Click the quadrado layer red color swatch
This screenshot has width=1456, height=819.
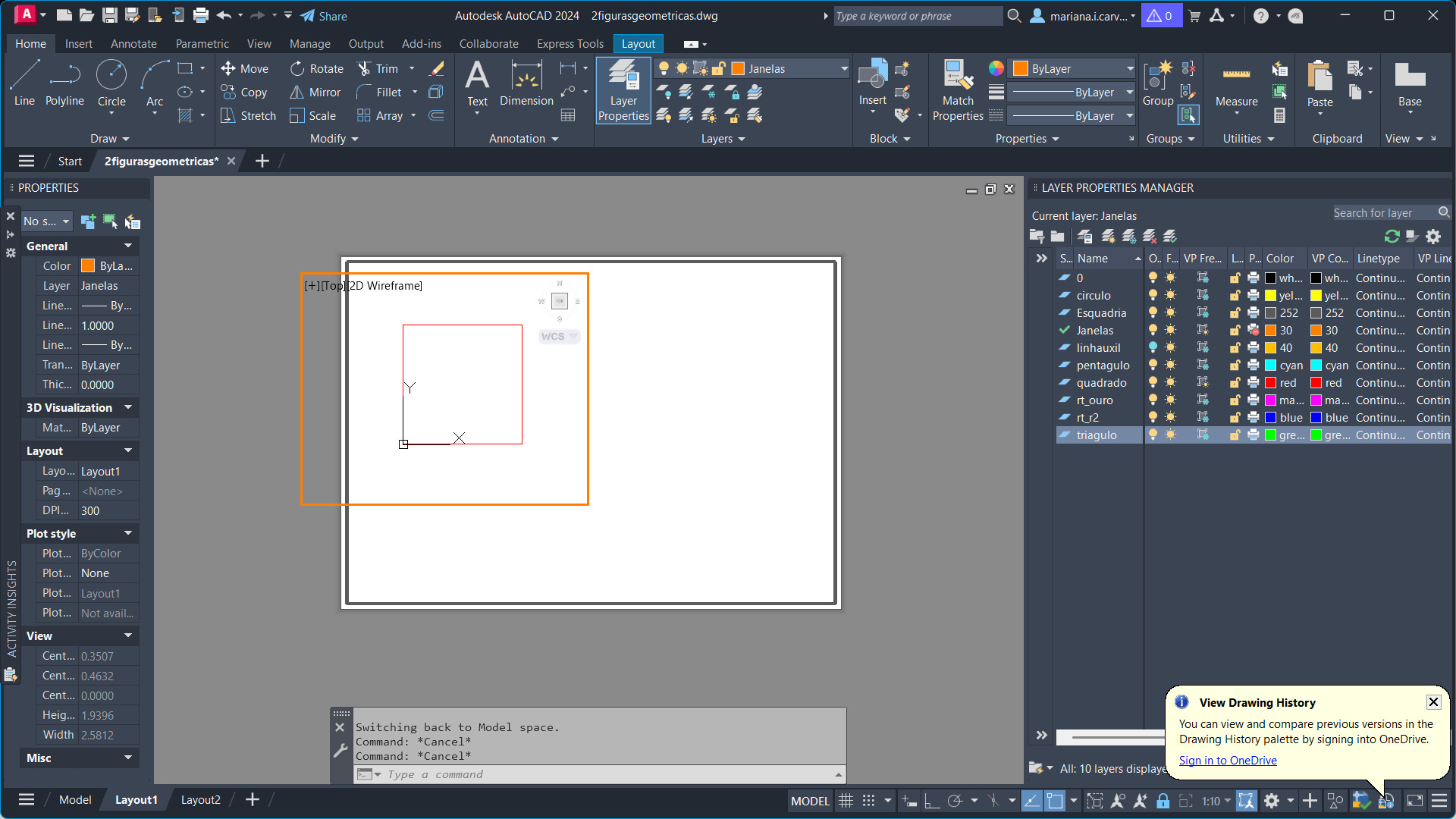click(1271, 383)
